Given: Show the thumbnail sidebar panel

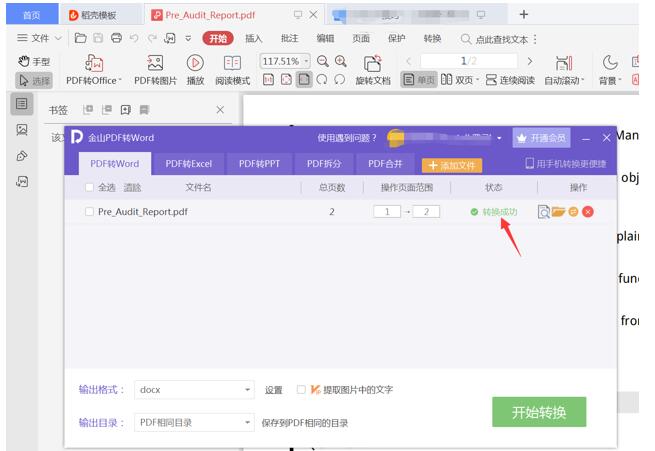Looking at the screenshot, I should (22, 130).
